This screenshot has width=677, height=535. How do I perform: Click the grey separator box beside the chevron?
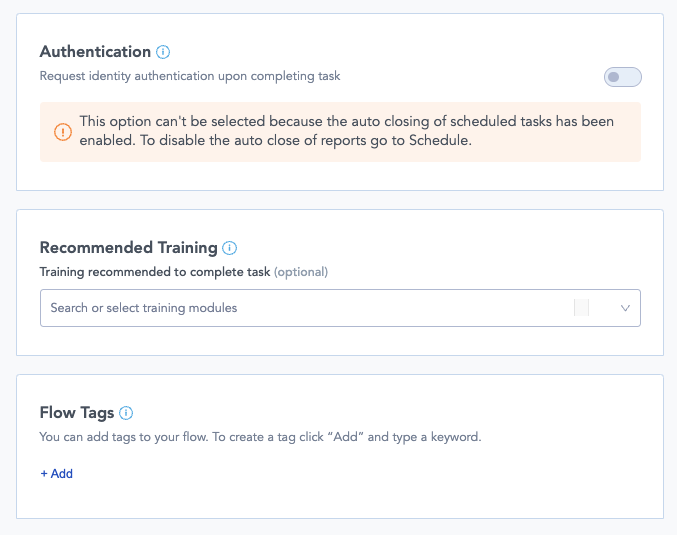[x=581, y=308]
